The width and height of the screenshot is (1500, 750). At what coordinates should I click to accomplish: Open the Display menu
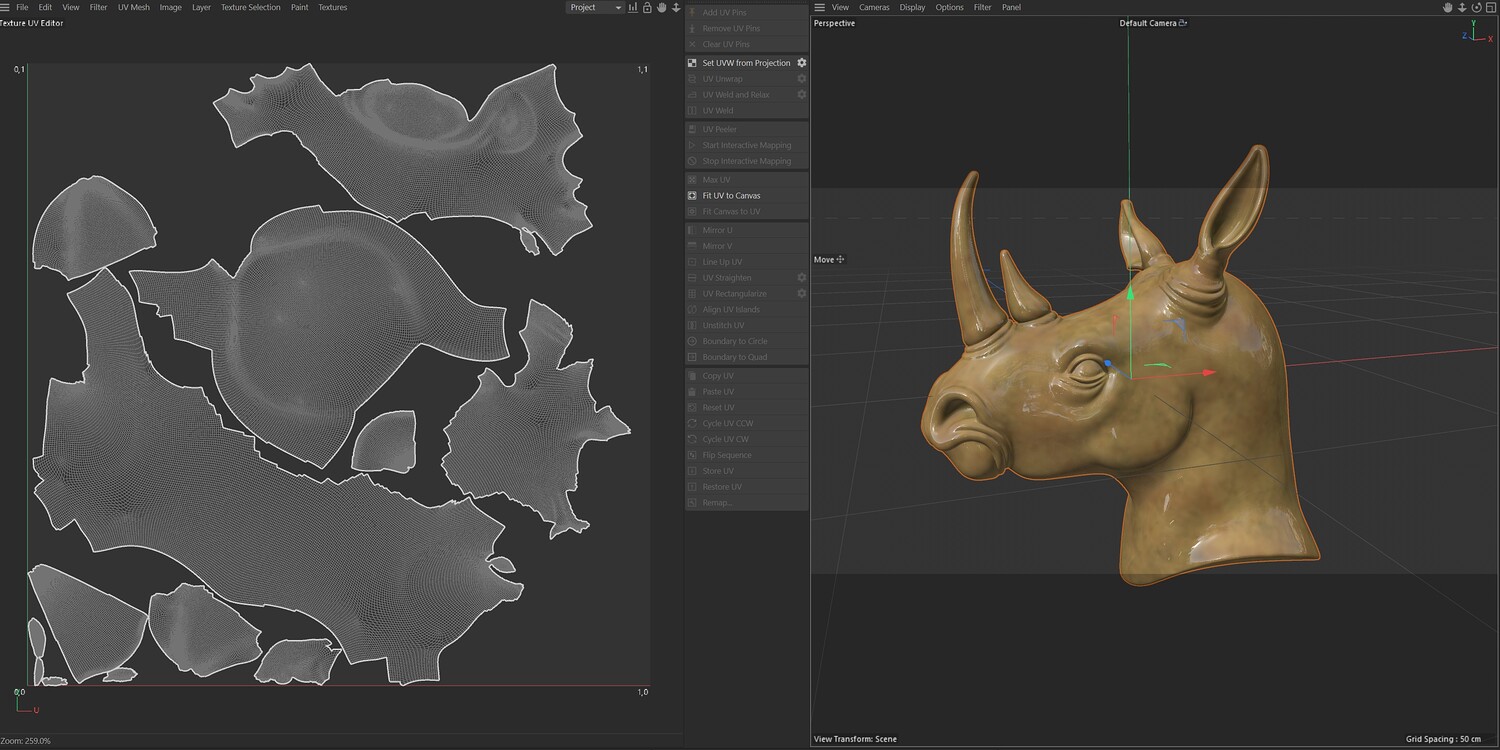[912, 7]
